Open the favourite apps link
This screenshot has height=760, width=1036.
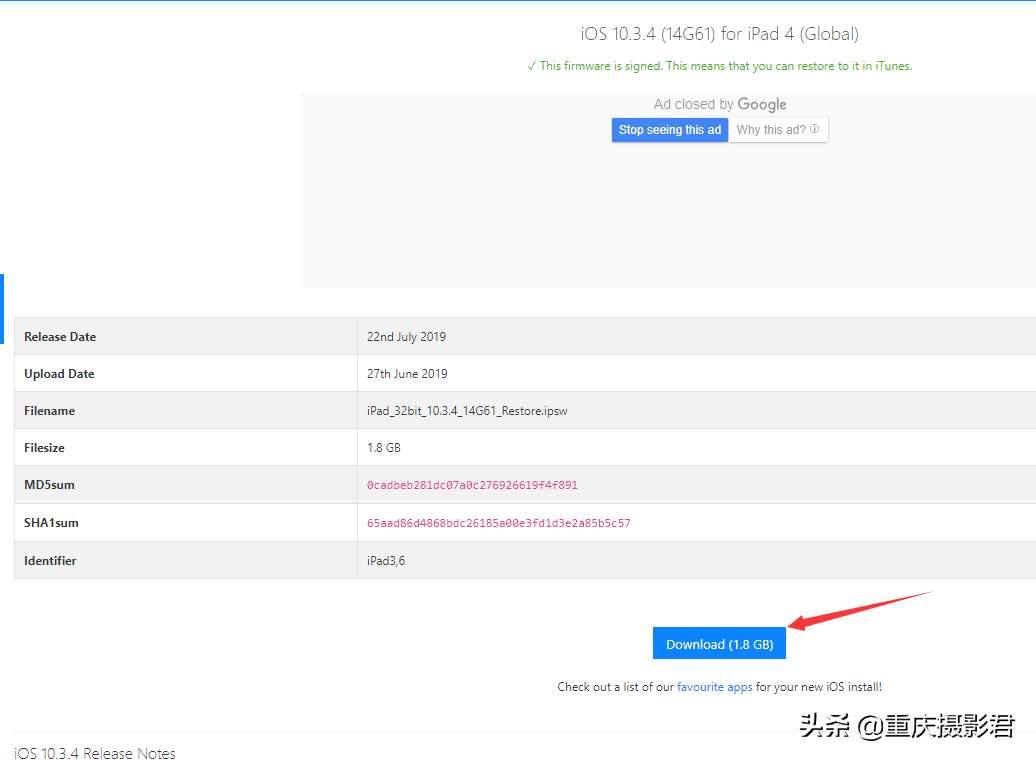click(x=714, y=687)
